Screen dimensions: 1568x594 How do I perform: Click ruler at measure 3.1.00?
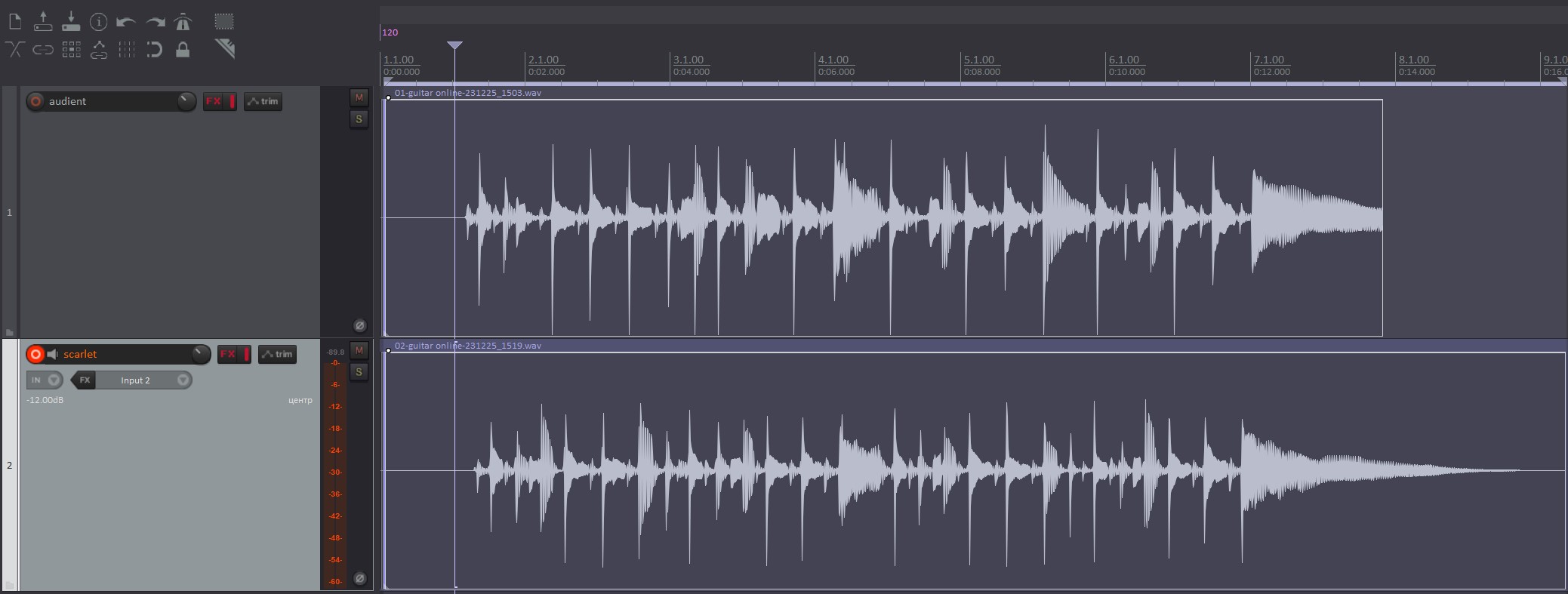tap(689, 60)
